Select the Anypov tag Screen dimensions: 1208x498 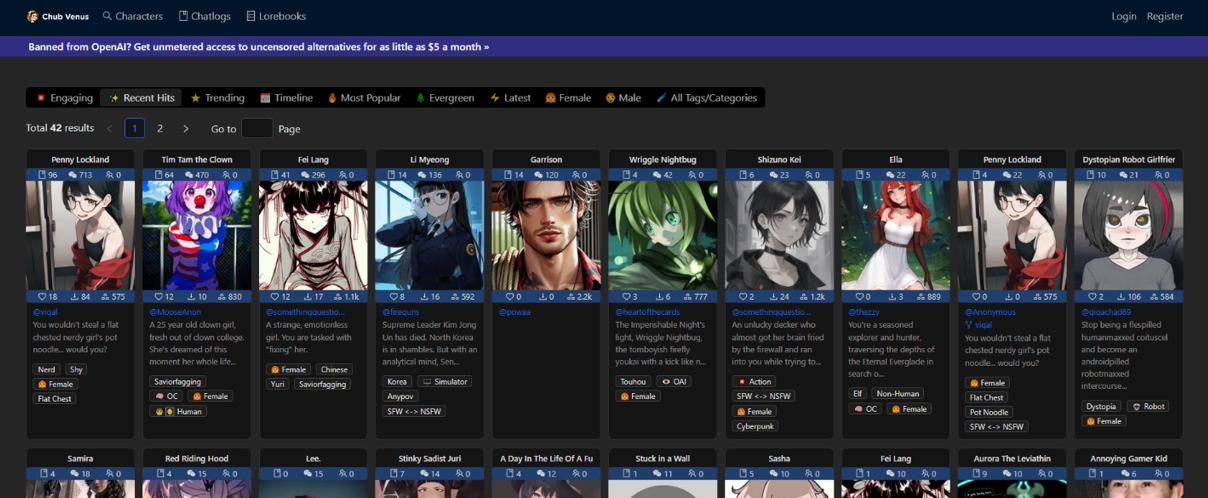(400, 396)
